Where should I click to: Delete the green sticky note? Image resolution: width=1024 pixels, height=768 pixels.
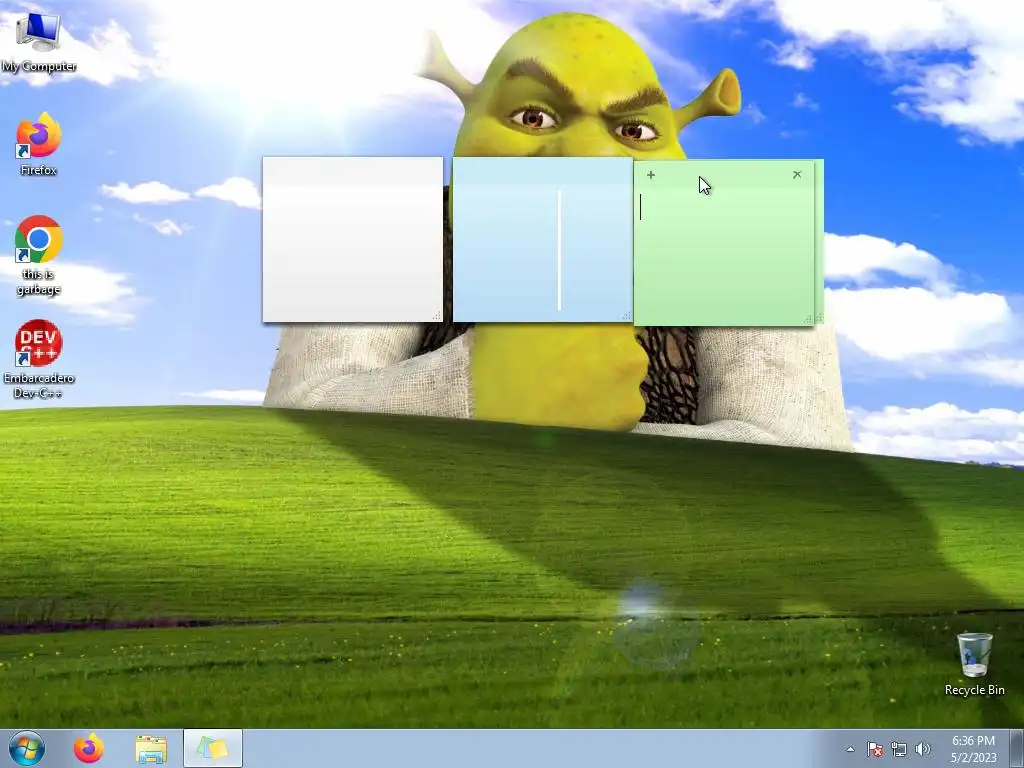click(x=797, y=175)
